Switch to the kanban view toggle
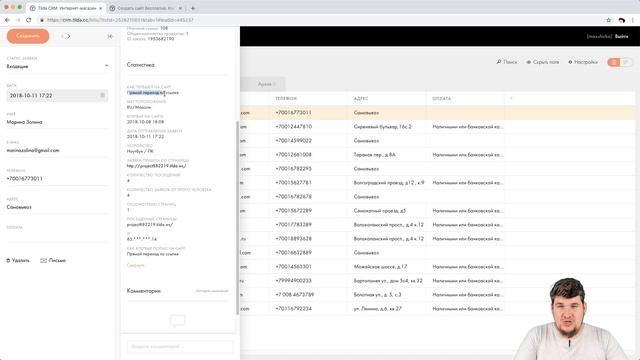This screenshot has height=360, width=640. [626, 62]
